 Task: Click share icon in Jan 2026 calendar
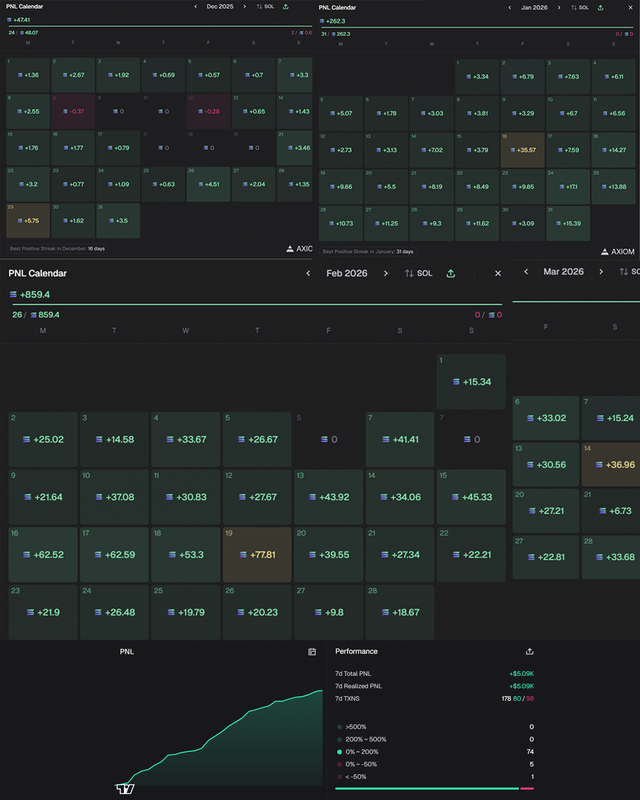[600, 8]
